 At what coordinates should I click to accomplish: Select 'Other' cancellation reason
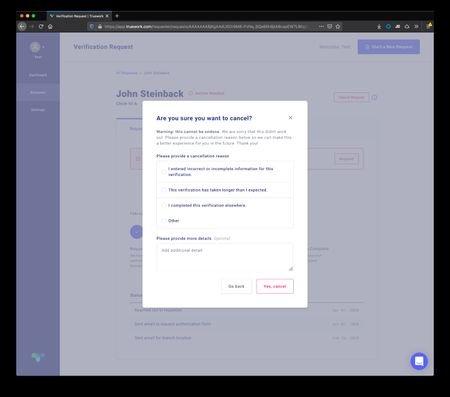tap(225, 221)
